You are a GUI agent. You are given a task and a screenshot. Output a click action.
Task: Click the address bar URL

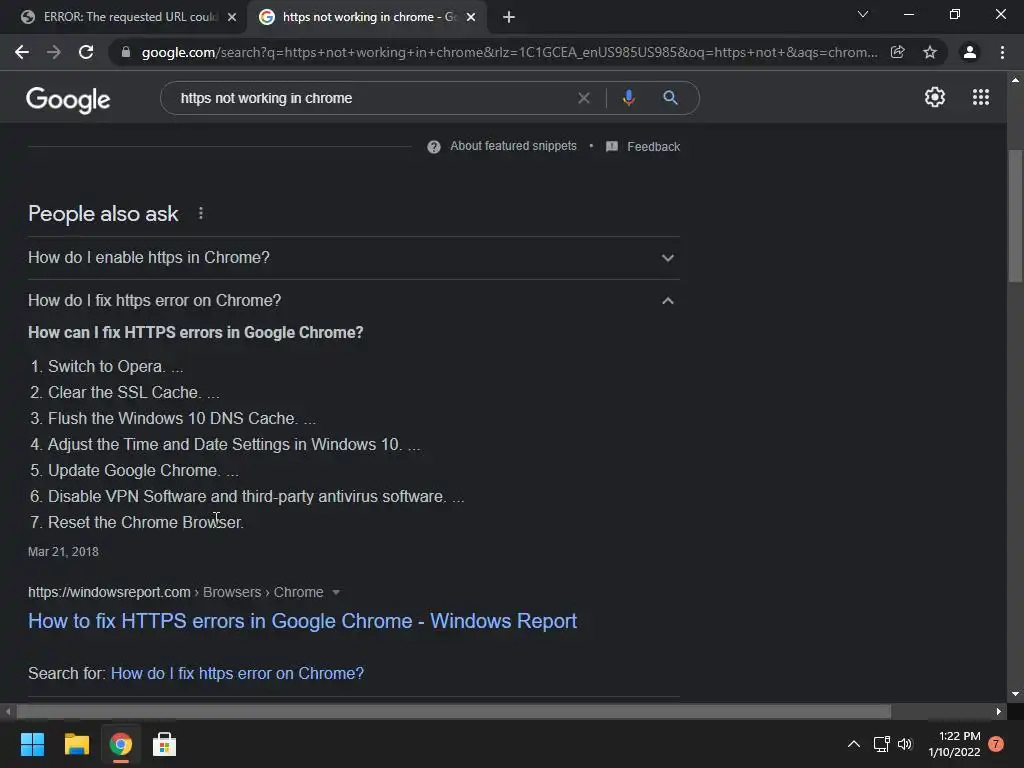tap(509, 52)
